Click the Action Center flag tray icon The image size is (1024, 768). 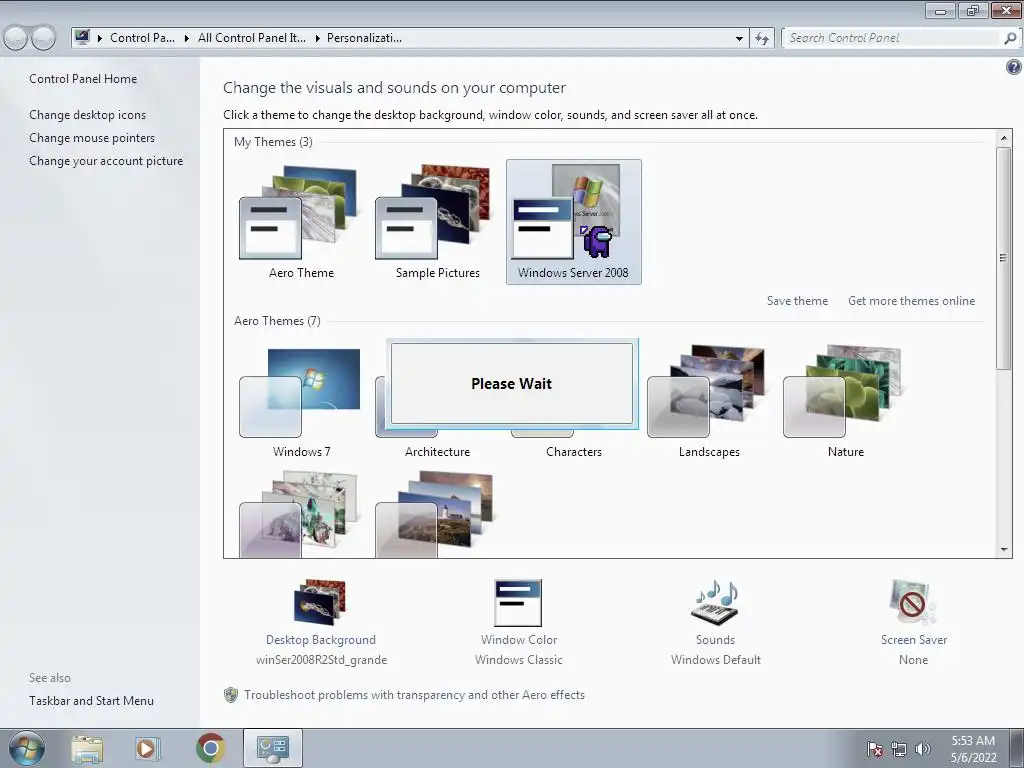(x=874, y=749)
